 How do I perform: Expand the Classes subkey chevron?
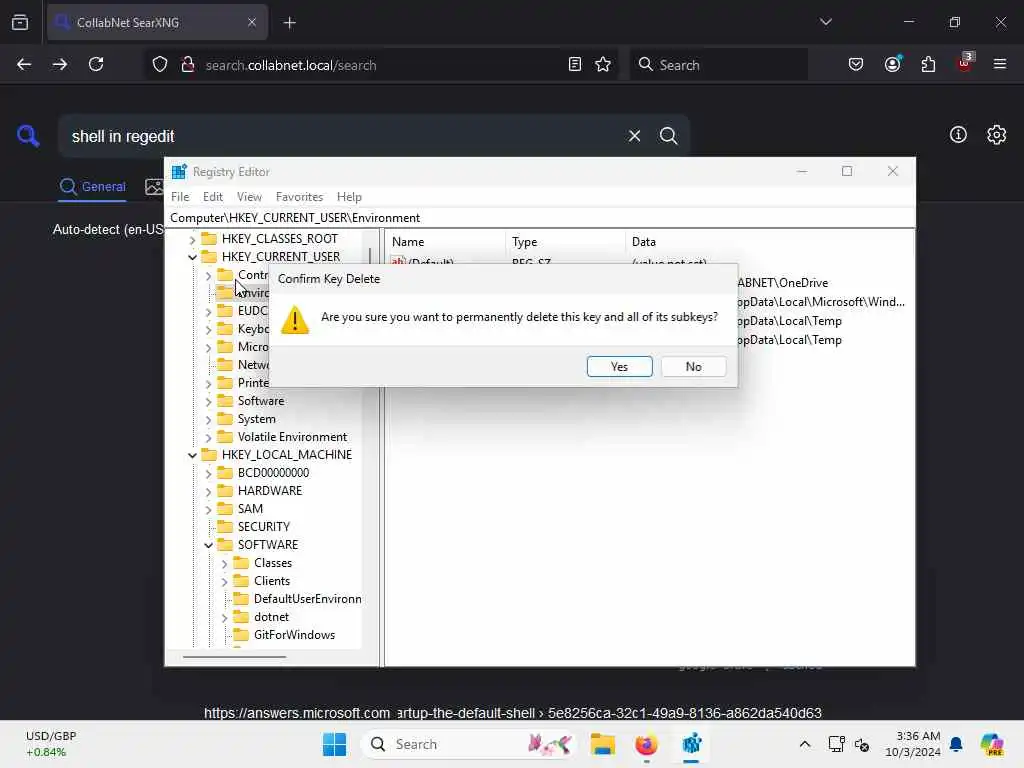[x=224, y=563]
